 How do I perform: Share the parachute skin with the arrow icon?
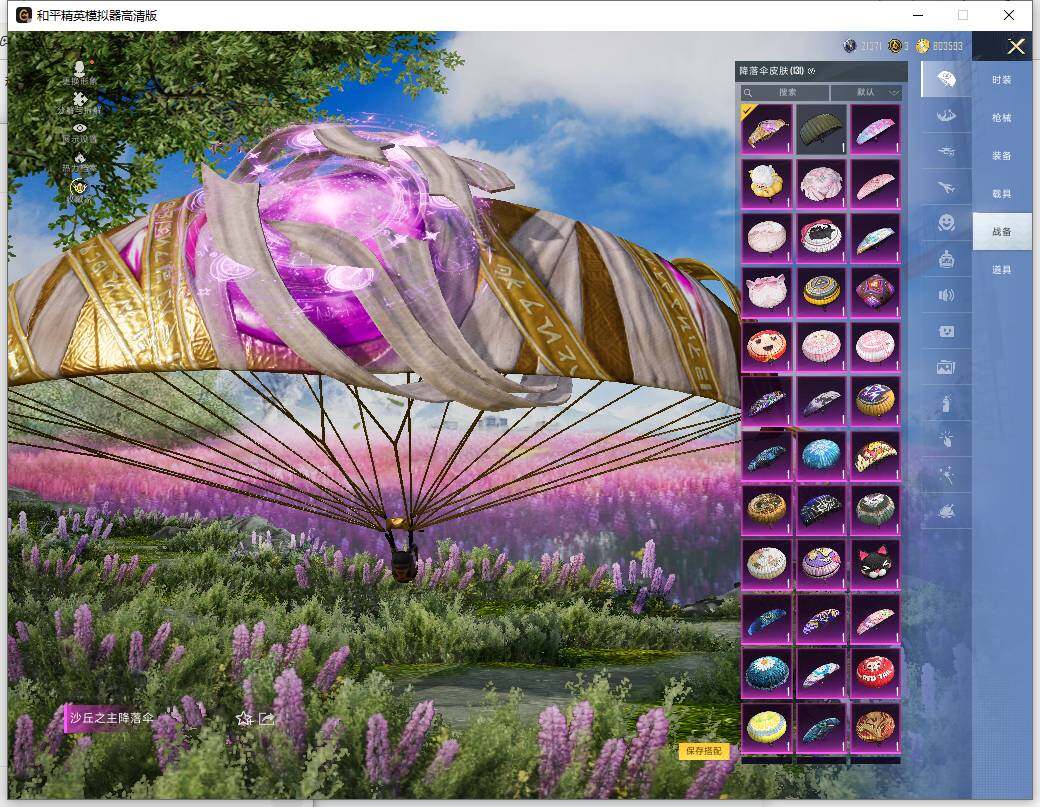(x=267, y=718)
